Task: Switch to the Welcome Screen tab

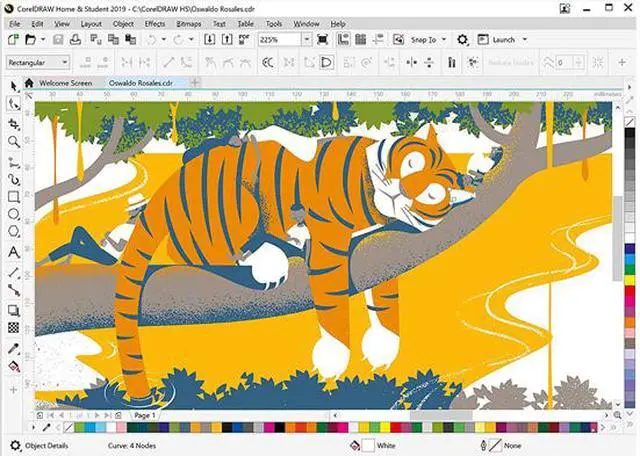Action: click(65, 83)
